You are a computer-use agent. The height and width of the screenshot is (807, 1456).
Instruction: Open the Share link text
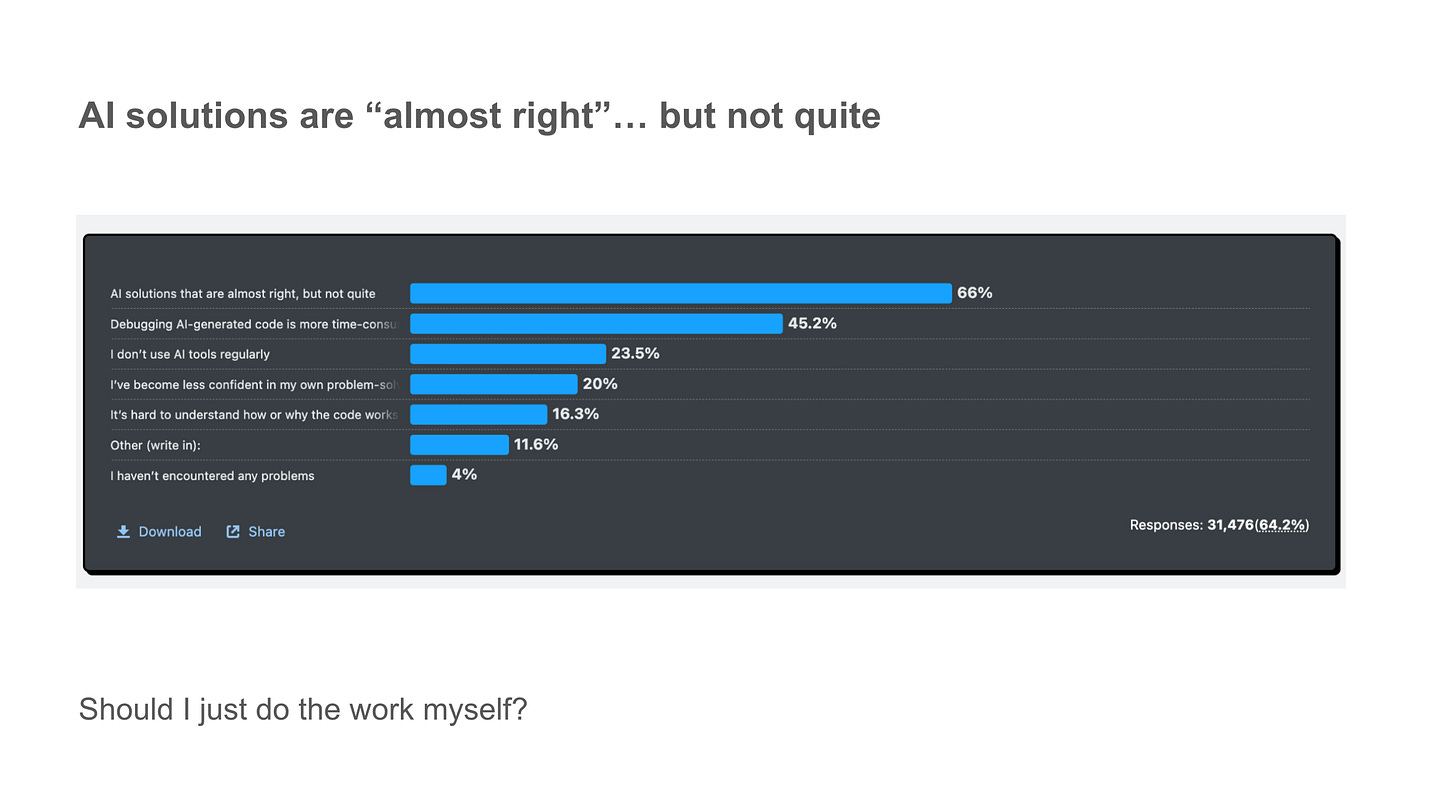coord(267,532)
